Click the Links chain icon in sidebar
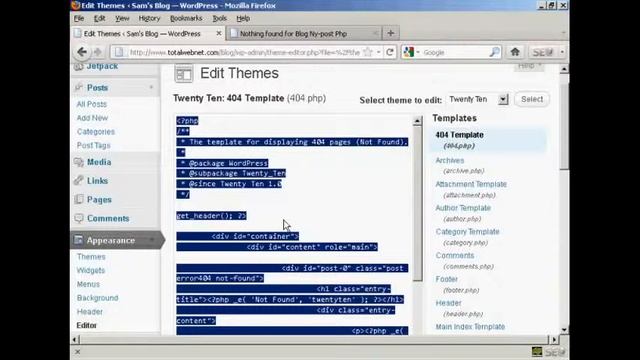 [79, 180]
